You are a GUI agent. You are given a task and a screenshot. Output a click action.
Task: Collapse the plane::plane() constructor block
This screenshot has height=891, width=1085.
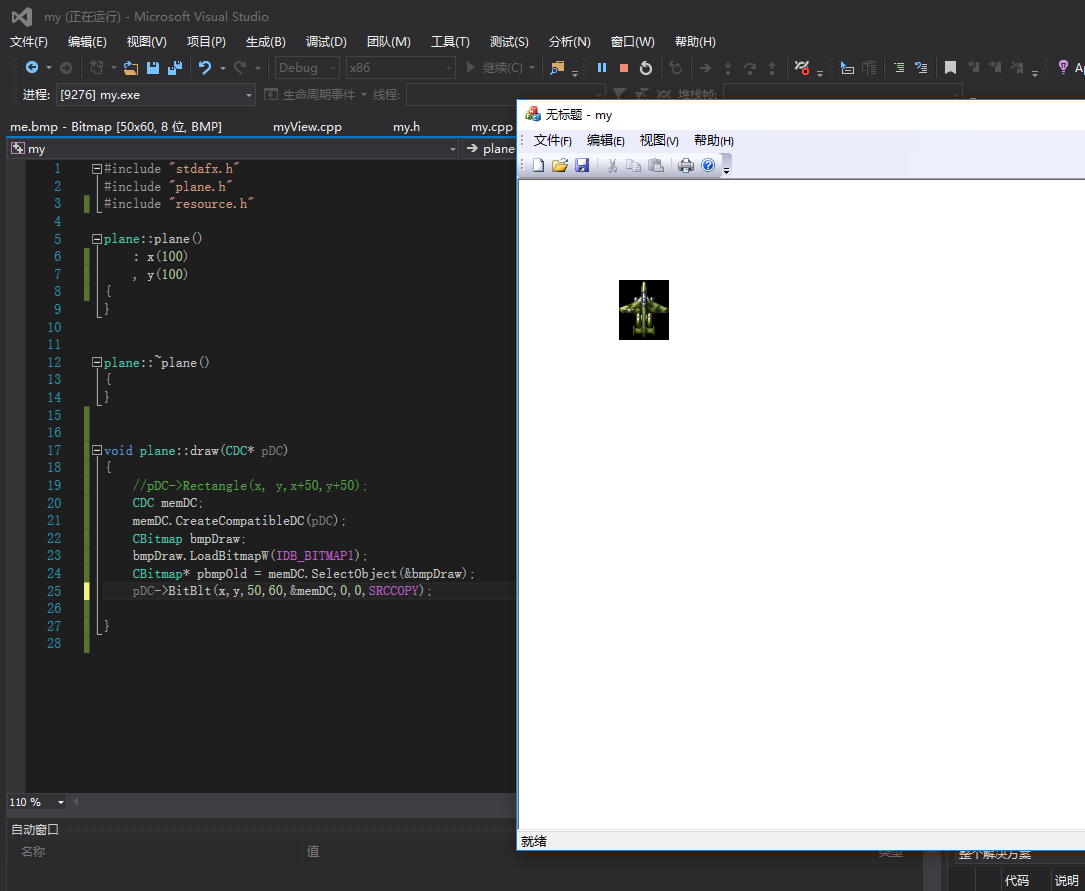click(x=96, y=240)
